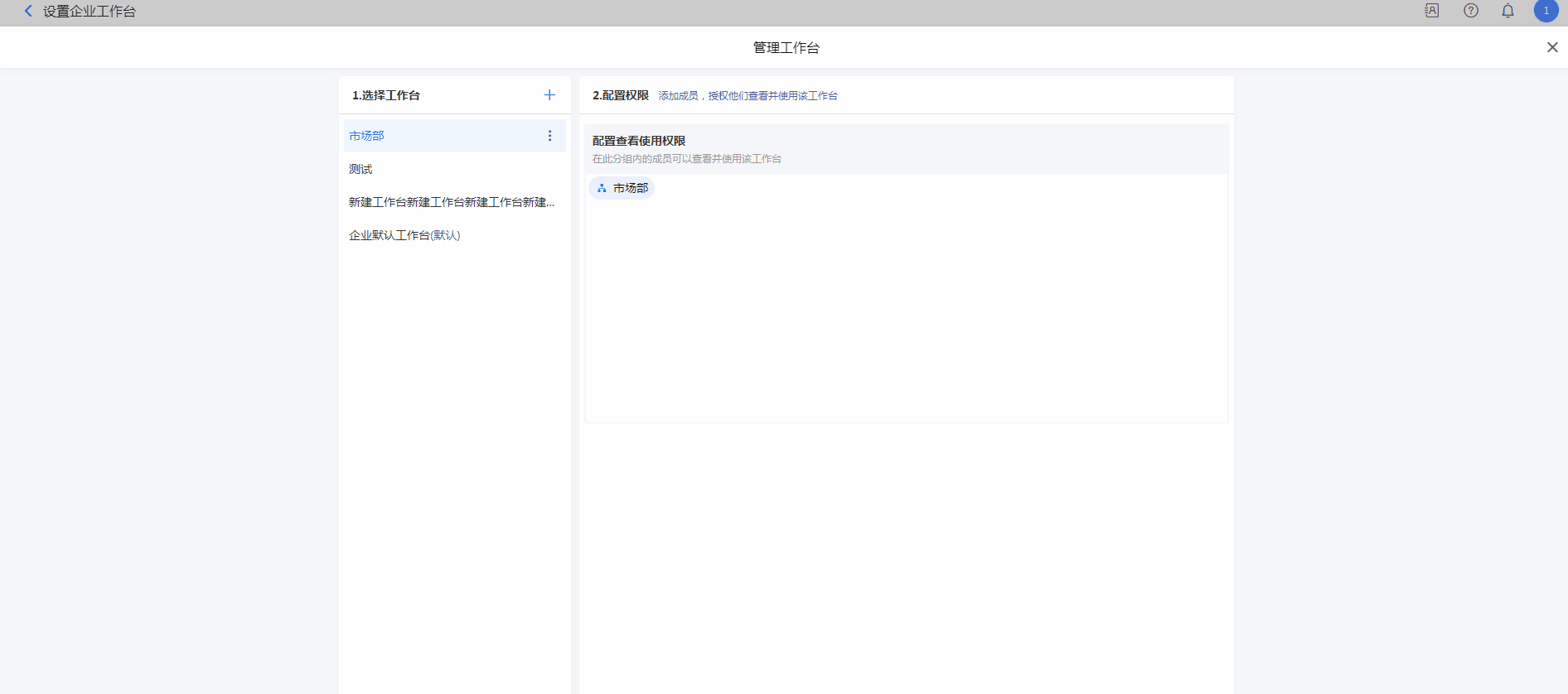Click the blue user avatar
Viewport: 1568px width, 694px height.
pyautogui.click(x=1546, y=11)
